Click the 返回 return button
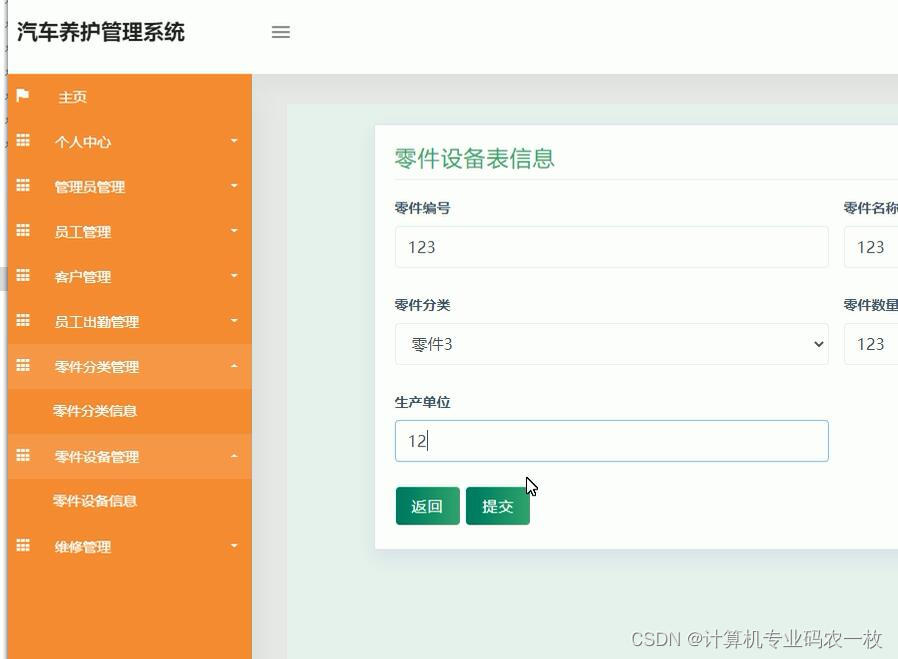This screenshot has height=659, width=898. click(427, 506)
